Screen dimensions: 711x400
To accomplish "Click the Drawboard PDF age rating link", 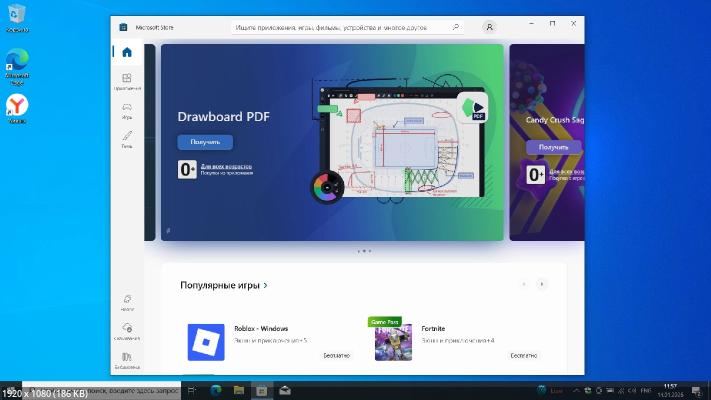I will click(226, 166).
